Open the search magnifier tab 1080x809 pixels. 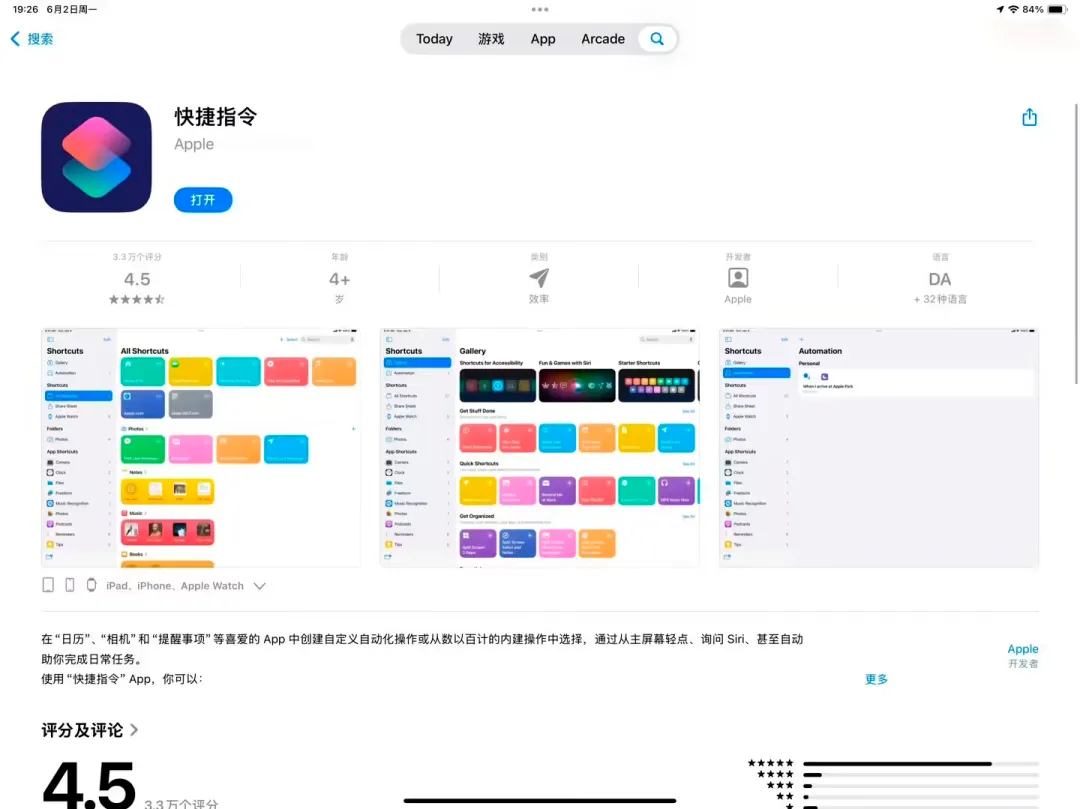pyautogui.click(x=657, y=39)
